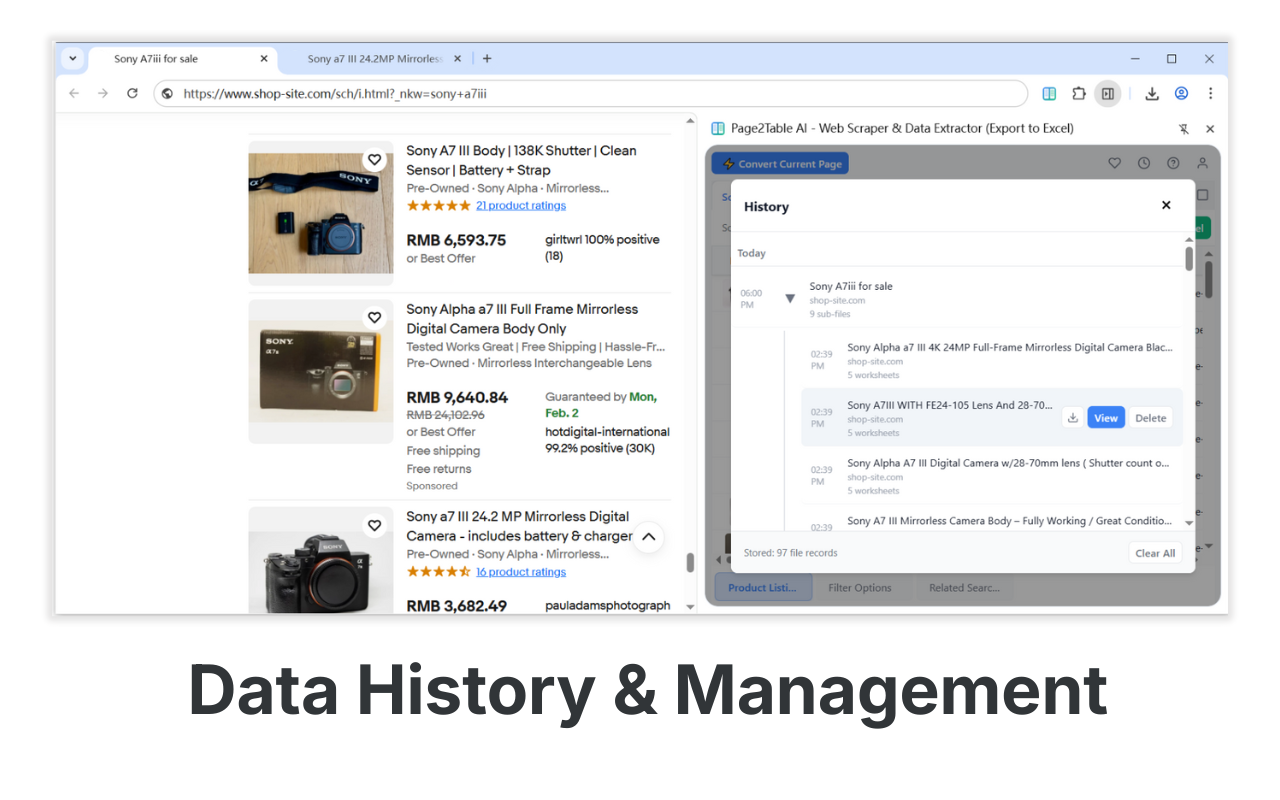Image resolution: width=1280 pixels, height=800 pixels.
Task: Close the Page2Table side panel
Action: pos(1210,129)
